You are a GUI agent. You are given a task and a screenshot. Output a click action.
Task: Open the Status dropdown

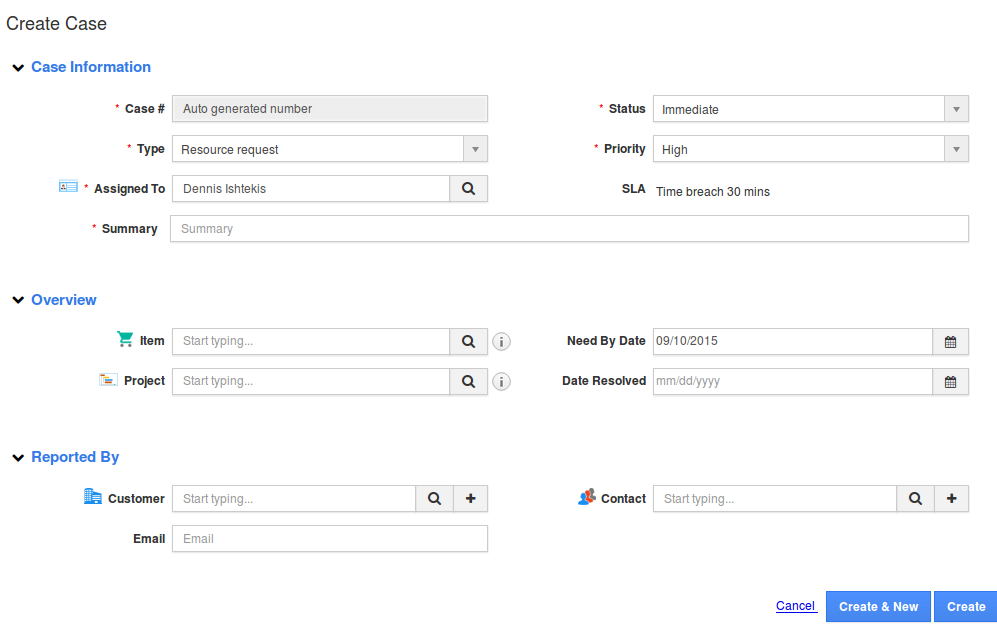956,109
